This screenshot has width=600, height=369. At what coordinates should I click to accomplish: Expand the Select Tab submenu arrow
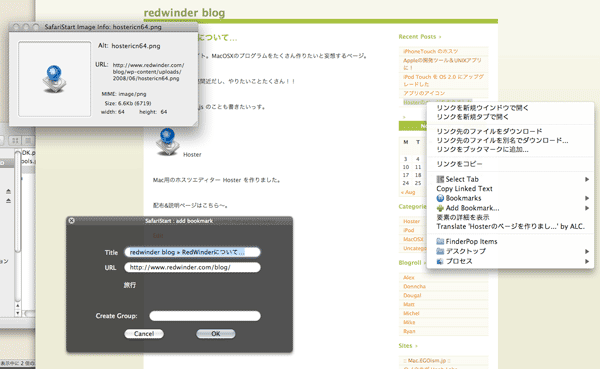click(x=587, y=179)
